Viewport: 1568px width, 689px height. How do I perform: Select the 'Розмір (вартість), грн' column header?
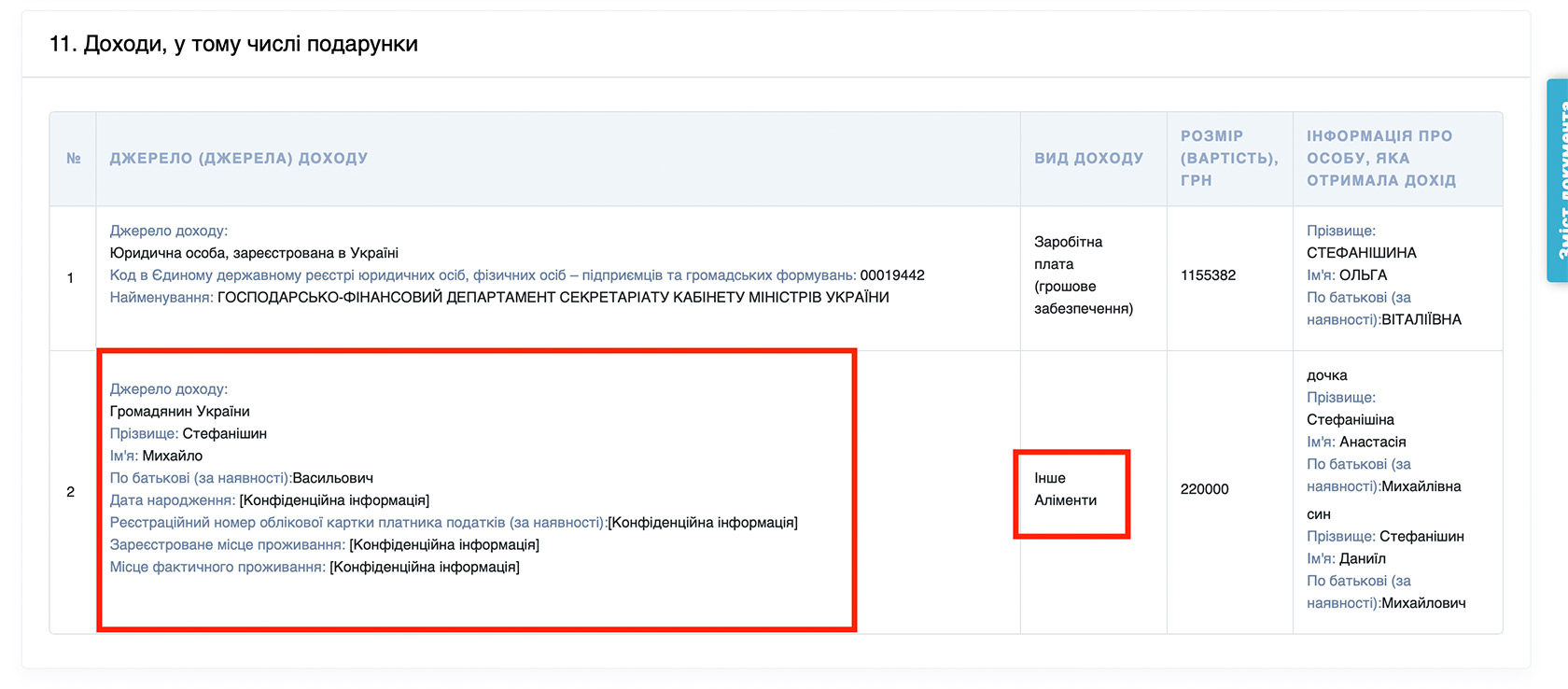1228,159
